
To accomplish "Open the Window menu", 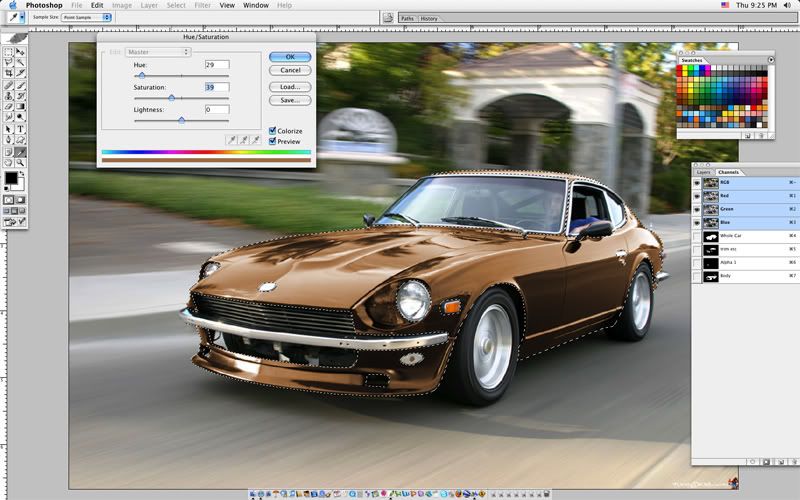I will (x=256, y=5).
